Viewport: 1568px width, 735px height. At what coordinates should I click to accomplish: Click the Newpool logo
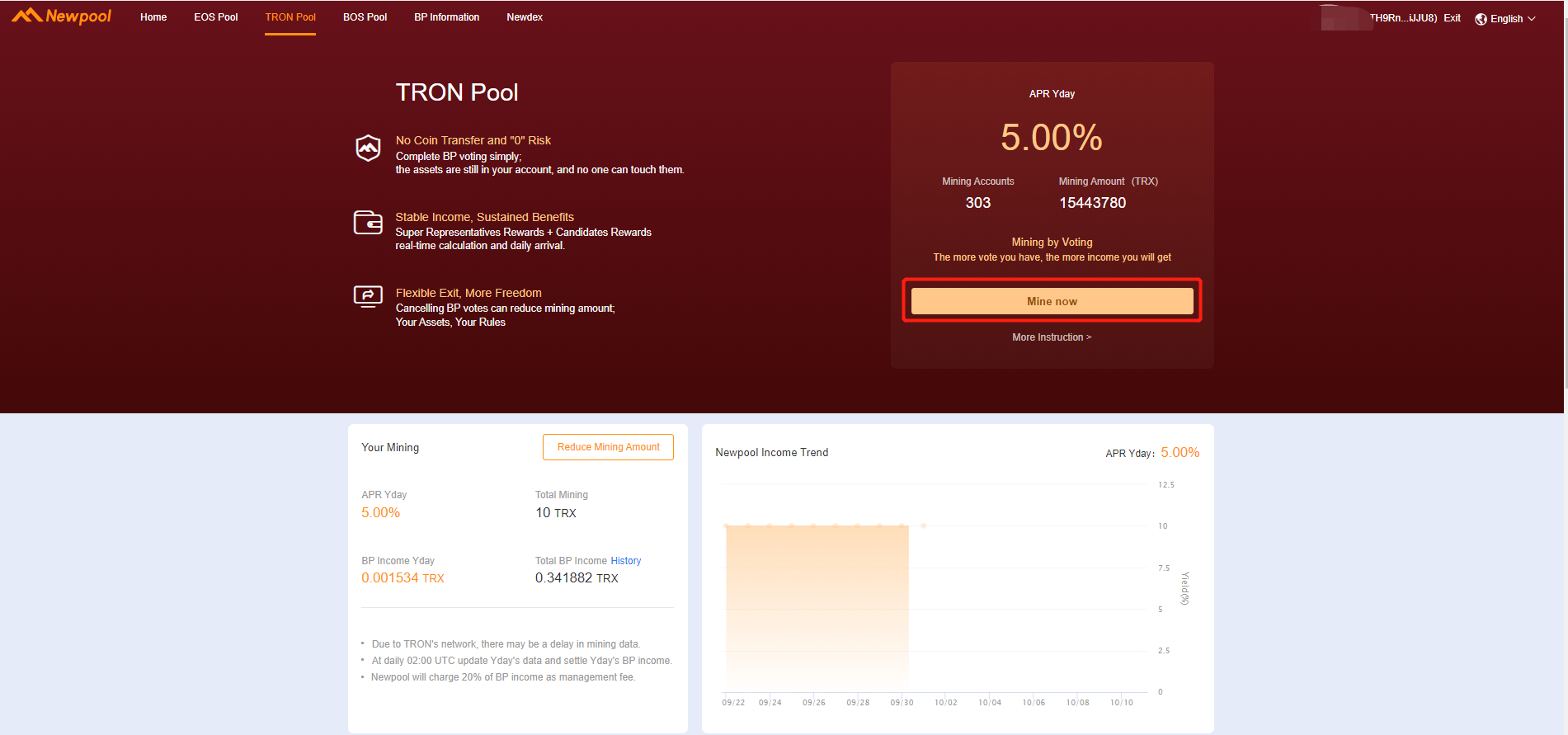(61, 16)
